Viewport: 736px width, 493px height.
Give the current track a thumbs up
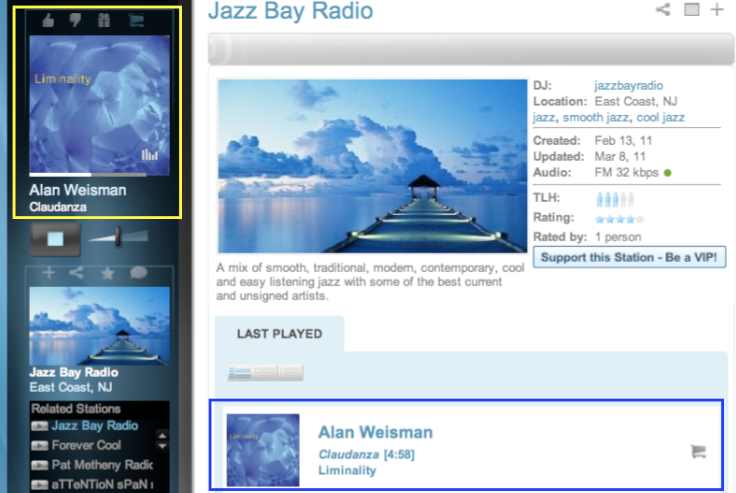point(48,20)
